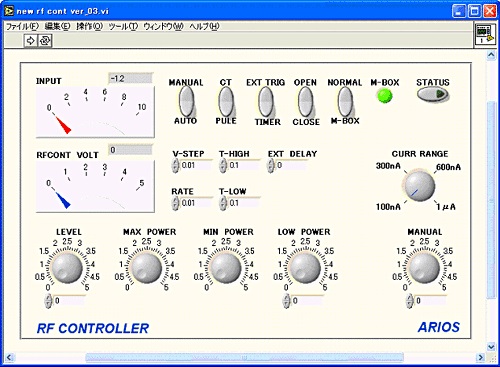Toggle the MANUAL/AUTO switch
Viewport: 500px width, 367px height.
pos(186,102)
